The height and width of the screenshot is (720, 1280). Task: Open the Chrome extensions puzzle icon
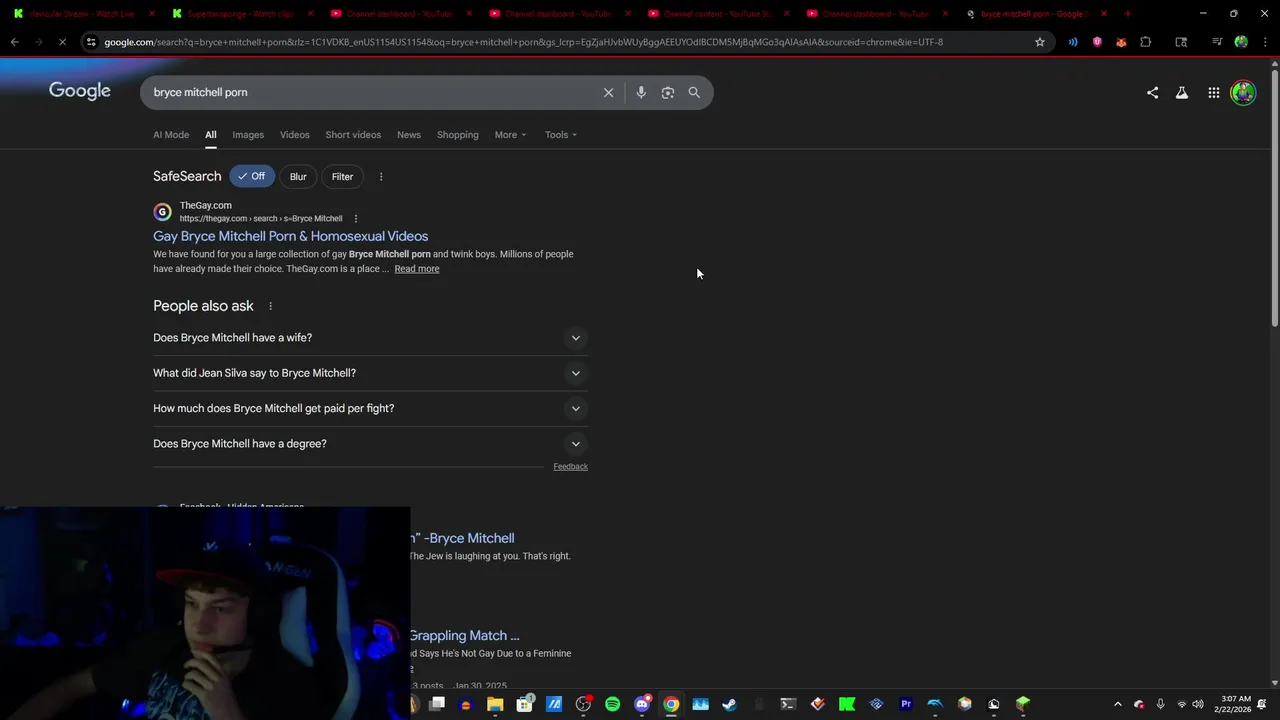tap(1146, 42)
